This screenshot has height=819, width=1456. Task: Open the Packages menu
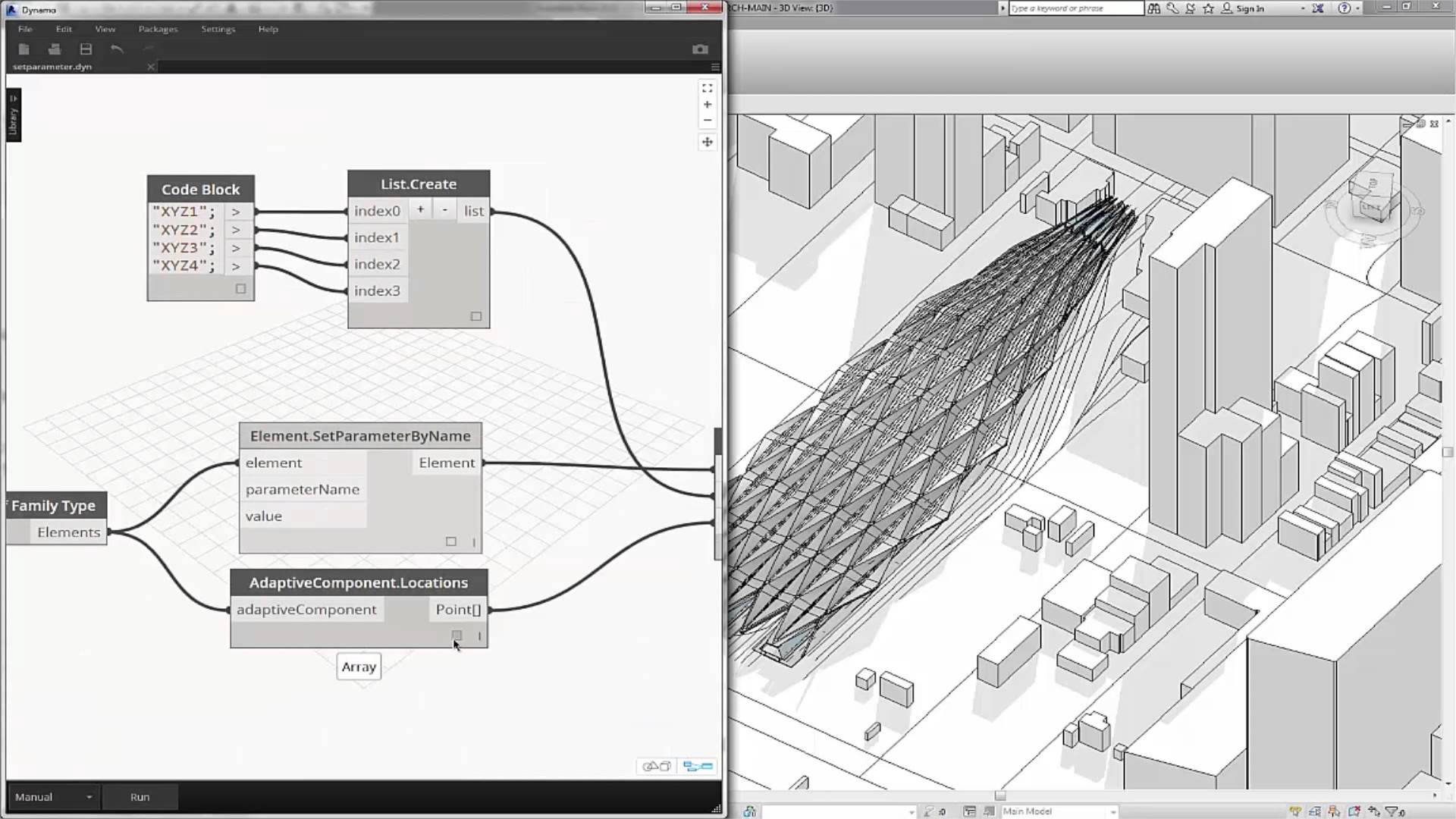157,28
